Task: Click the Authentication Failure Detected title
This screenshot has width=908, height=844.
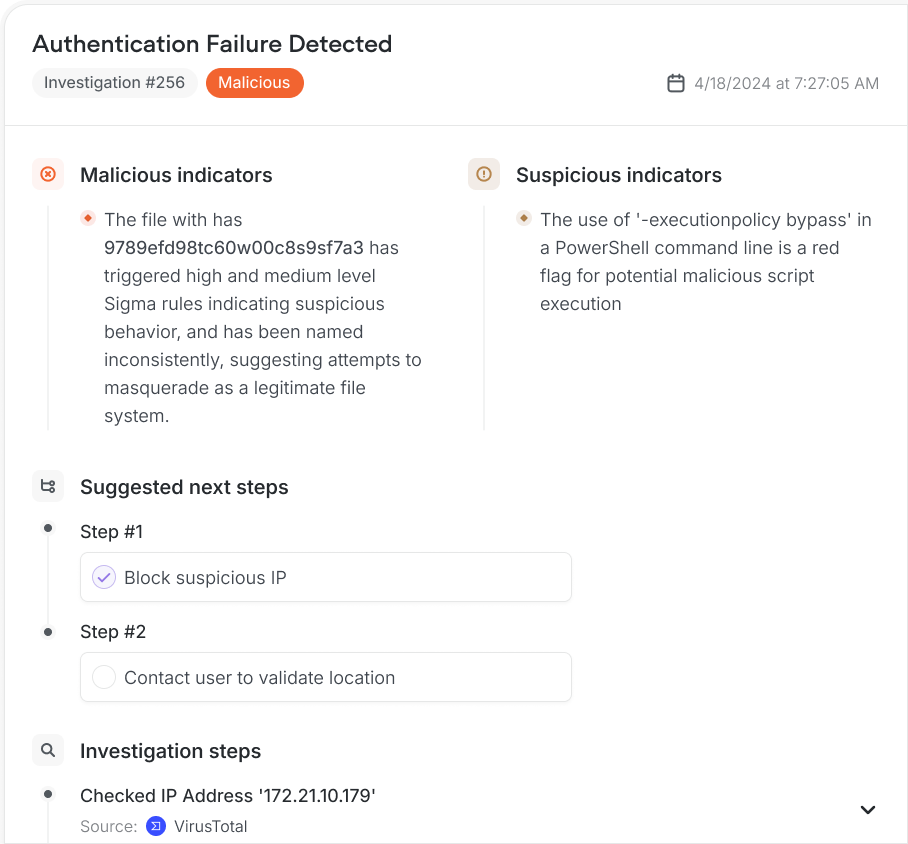Action: 212,44
